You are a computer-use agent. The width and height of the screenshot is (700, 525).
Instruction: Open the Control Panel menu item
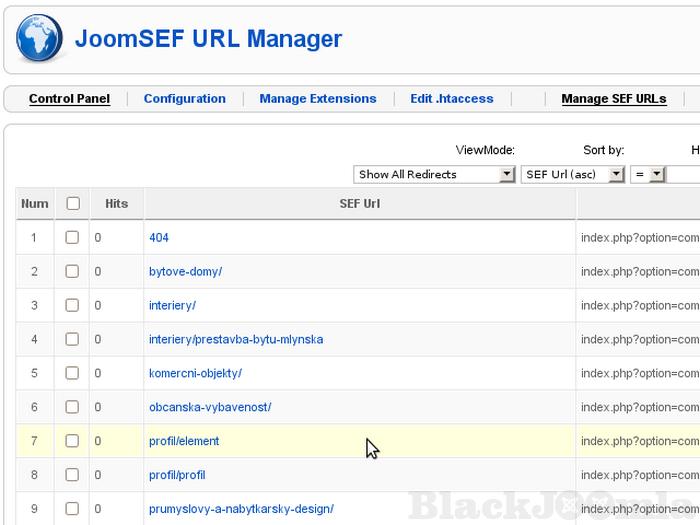pyautogui.click(x=69, y=99)
